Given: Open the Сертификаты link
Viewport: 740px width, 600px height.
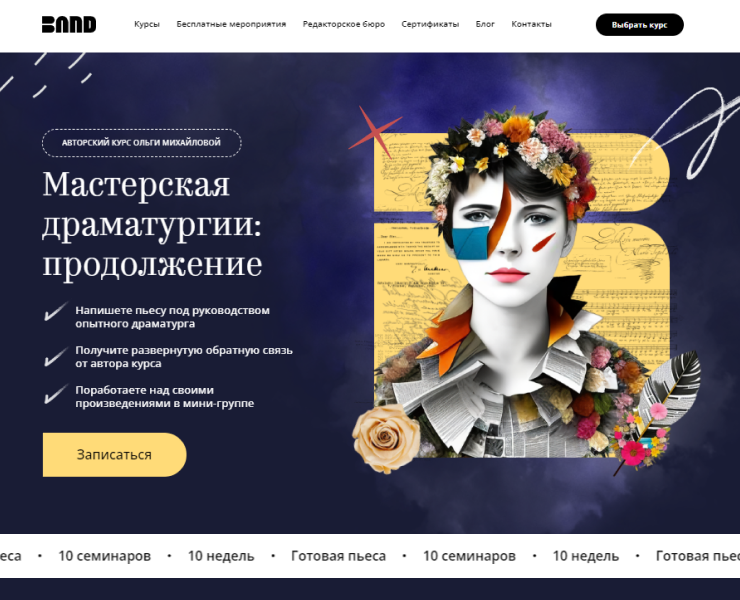Looking at the screenshot, I should 430,24.
